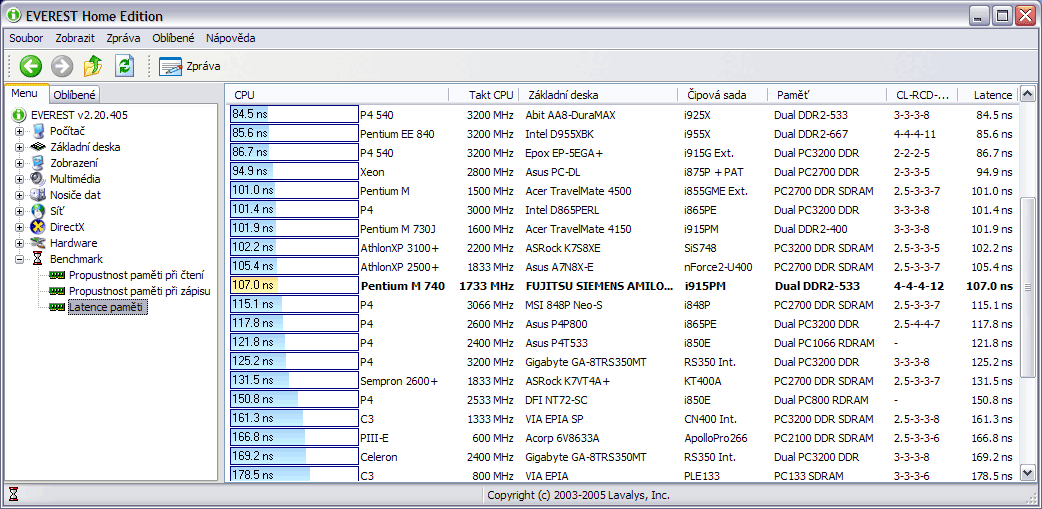Click the green Back arrow icon
The image size is (1042, 509).
coord(31,66)
